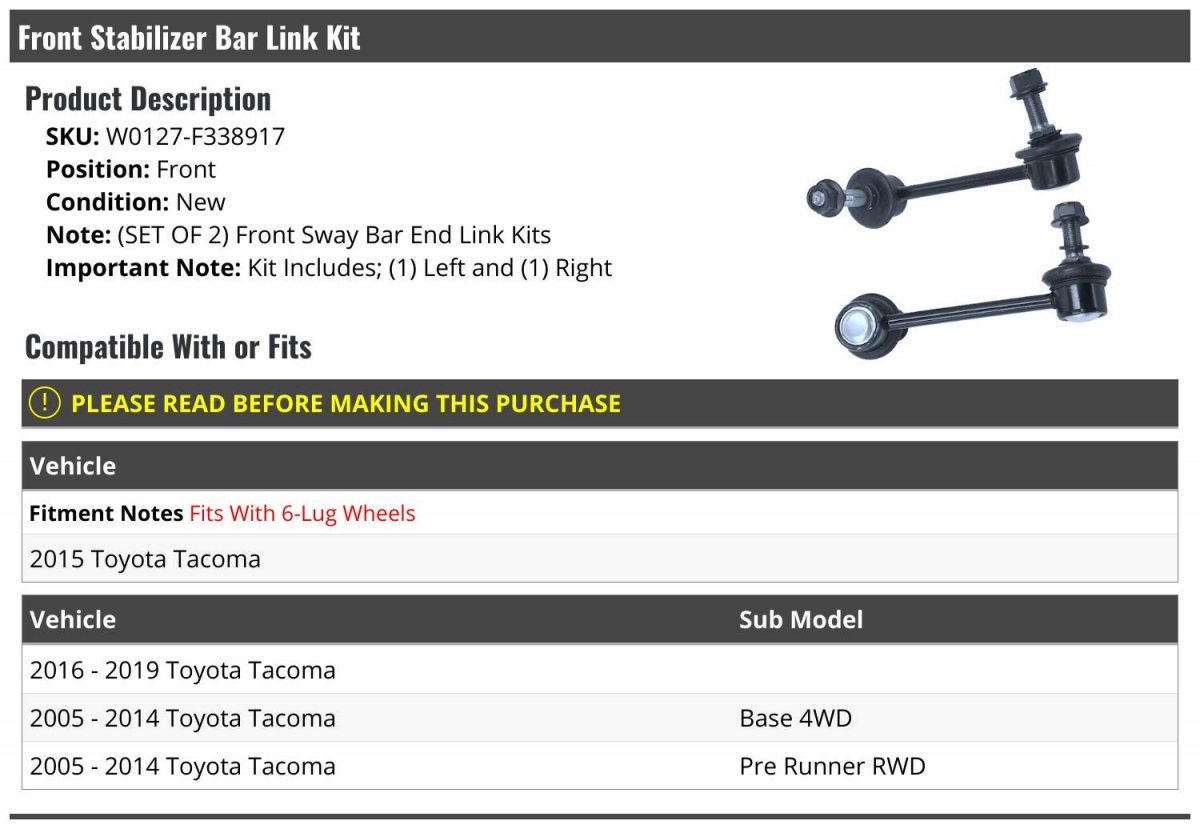This screenshot has width=1200, height=829.
Task: Click the second Vehicle column header
Action: pos(72,619)
